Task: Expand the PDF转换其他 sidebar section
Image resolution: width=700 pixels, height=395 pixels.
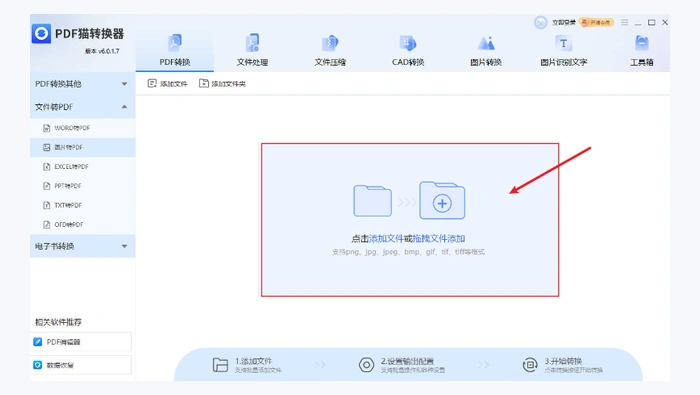Action: point(83,84)
